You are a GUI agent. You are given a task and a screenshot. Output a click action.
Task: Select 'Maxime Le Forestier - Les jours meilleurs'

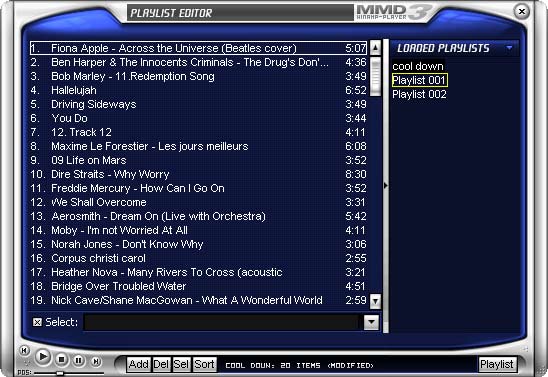coord(198,146)
